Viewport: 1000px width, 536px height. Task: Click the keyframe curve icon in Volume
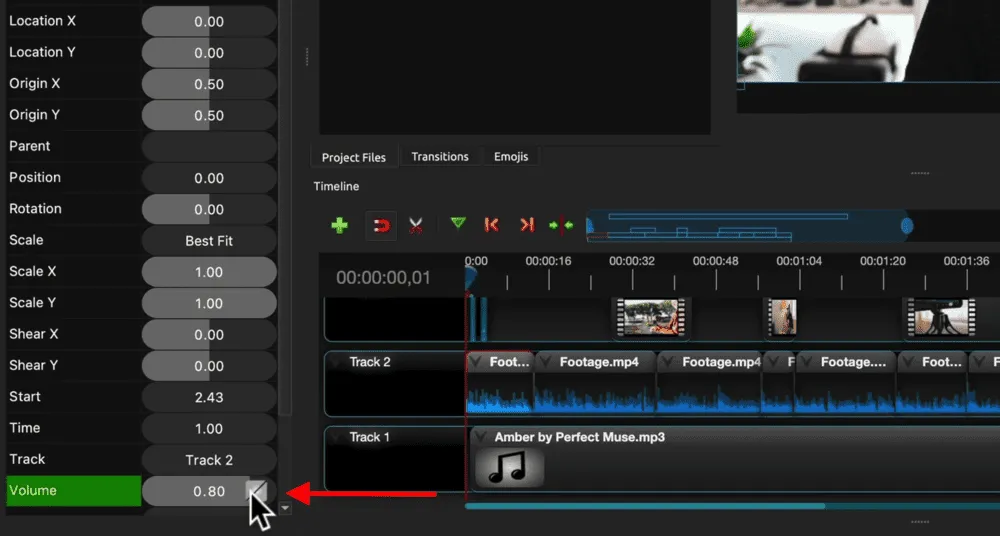[257, 490]
